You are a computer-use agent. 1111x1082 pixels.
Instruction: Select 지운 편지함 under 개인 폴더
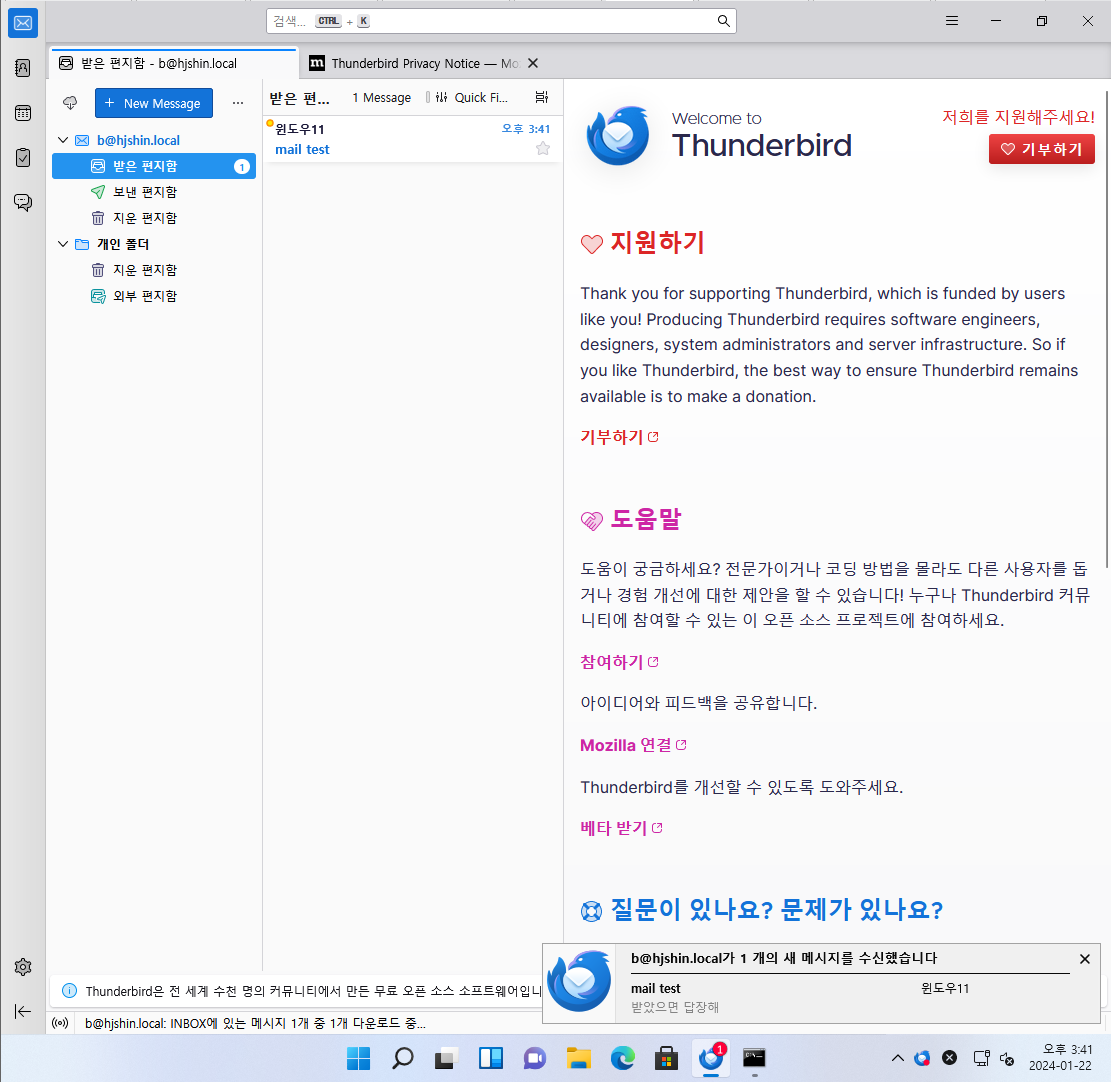[154, 270]
